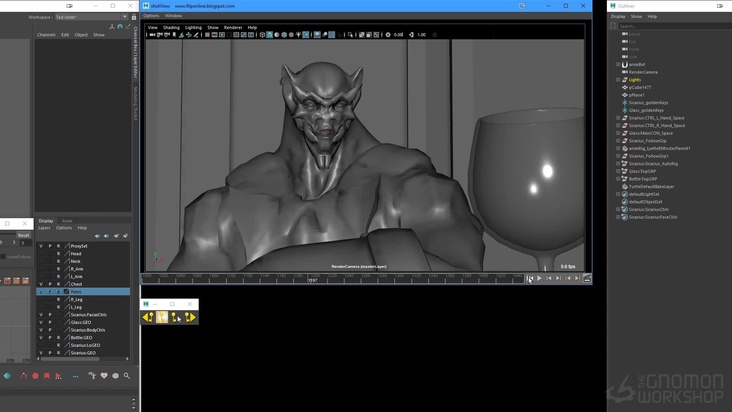Click the use all lights bulb icon
Image resolution: width=732 pixels, height=412 pixels.
click(298, 35)
